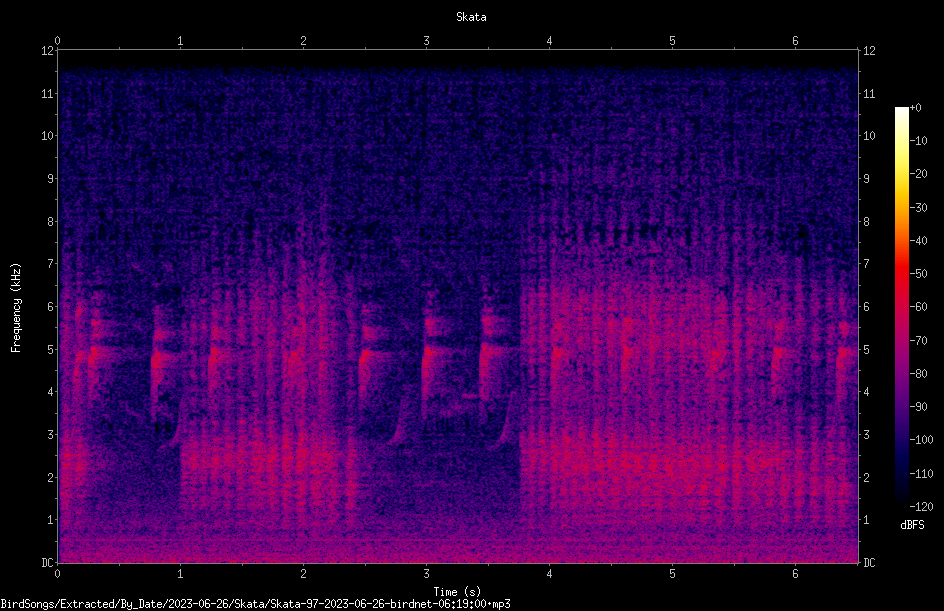Click the left axis "1" kHz label

pos(51,520)
